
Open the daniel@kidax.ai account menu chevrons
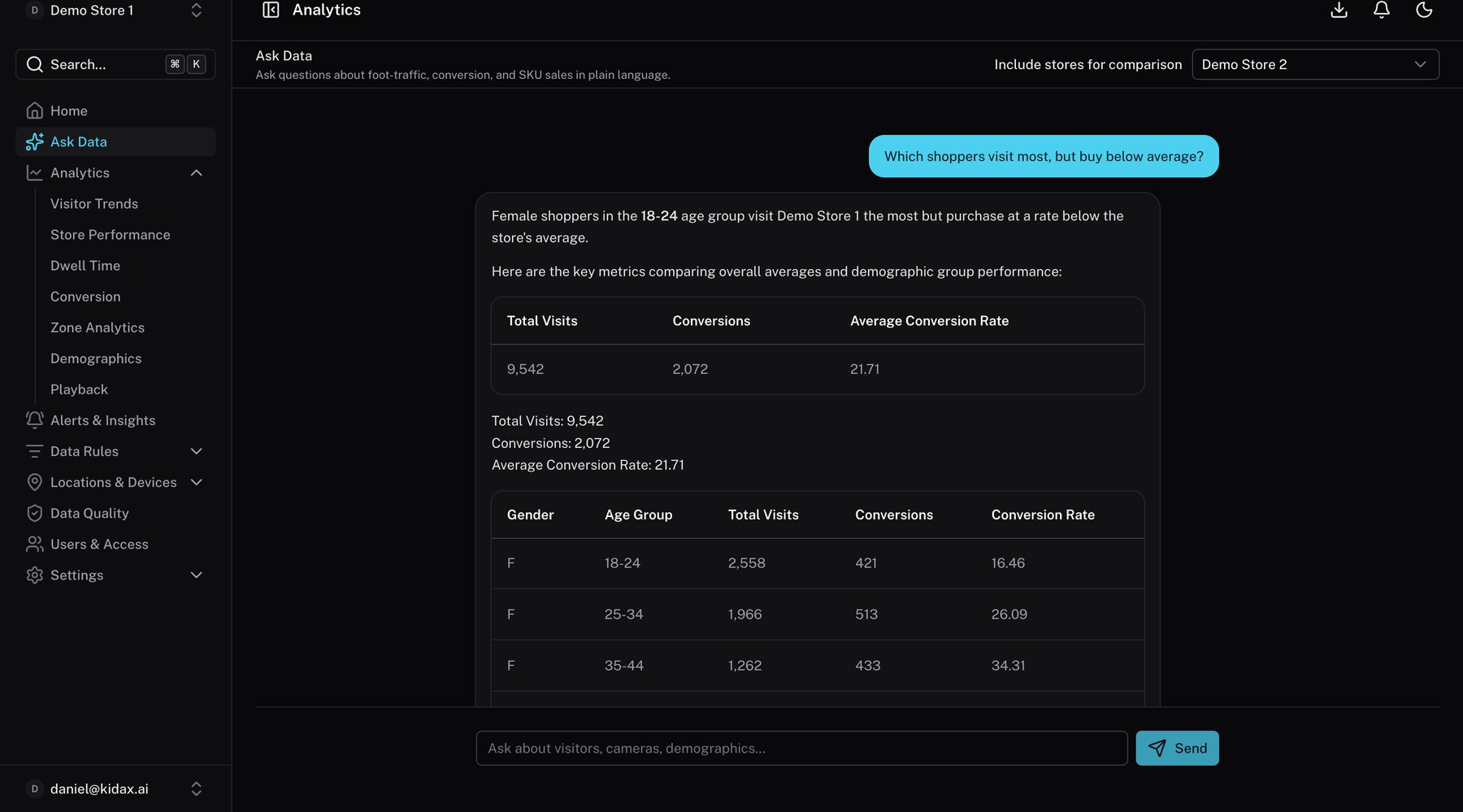click(196, 788)
